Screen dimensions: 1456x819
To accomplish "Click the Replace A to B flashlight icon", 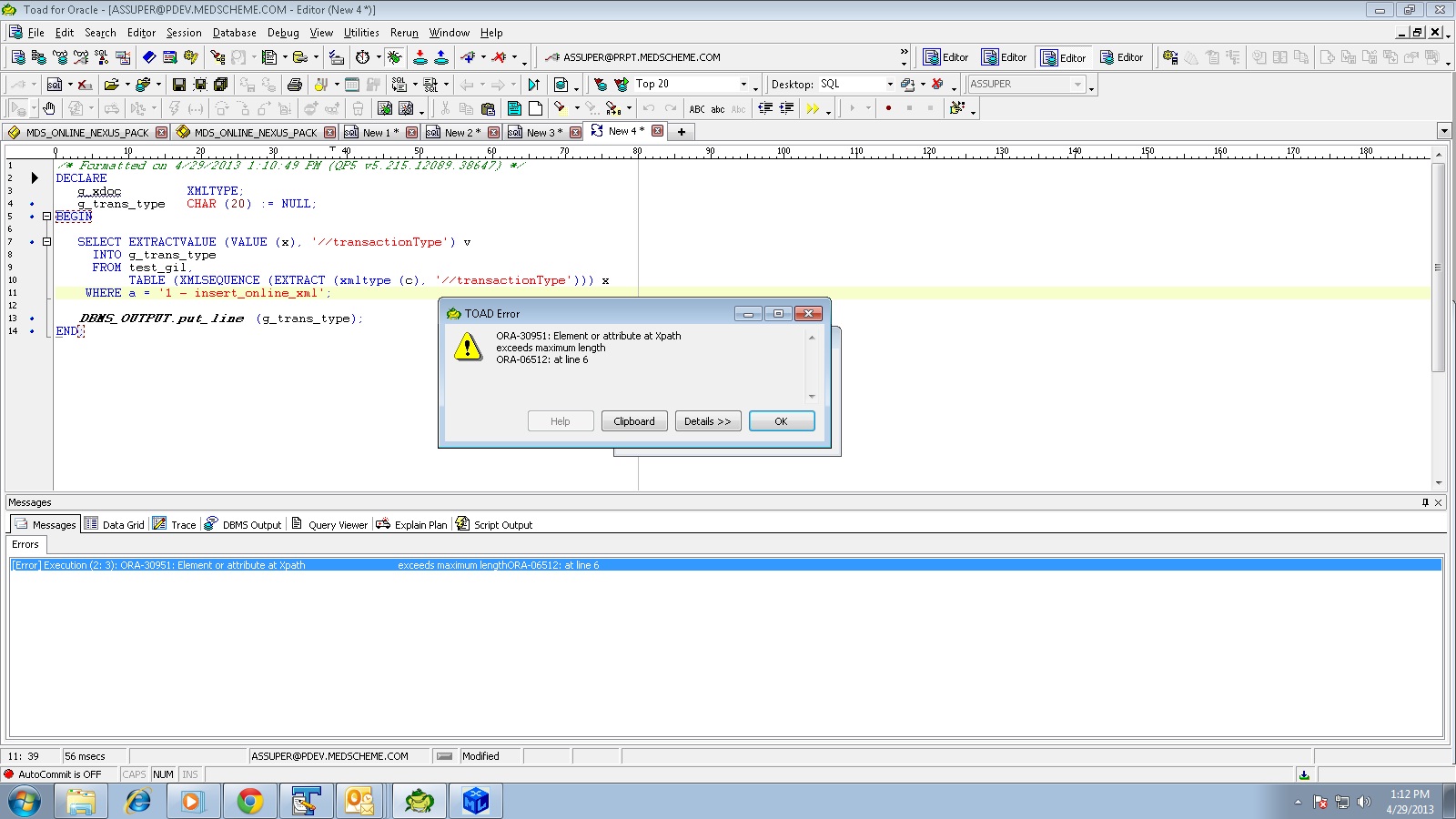I will pyautogui.click(x=613, y=108).
